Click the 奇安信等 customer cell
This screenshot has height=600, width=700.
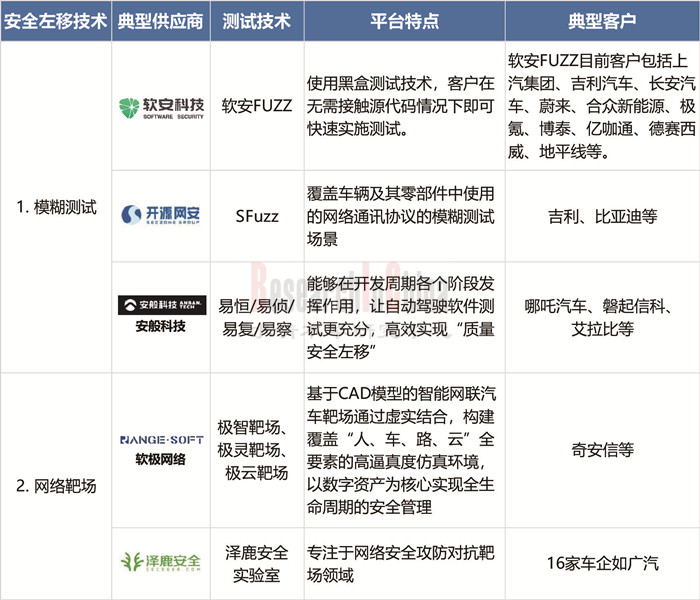(x=602, y=450)
